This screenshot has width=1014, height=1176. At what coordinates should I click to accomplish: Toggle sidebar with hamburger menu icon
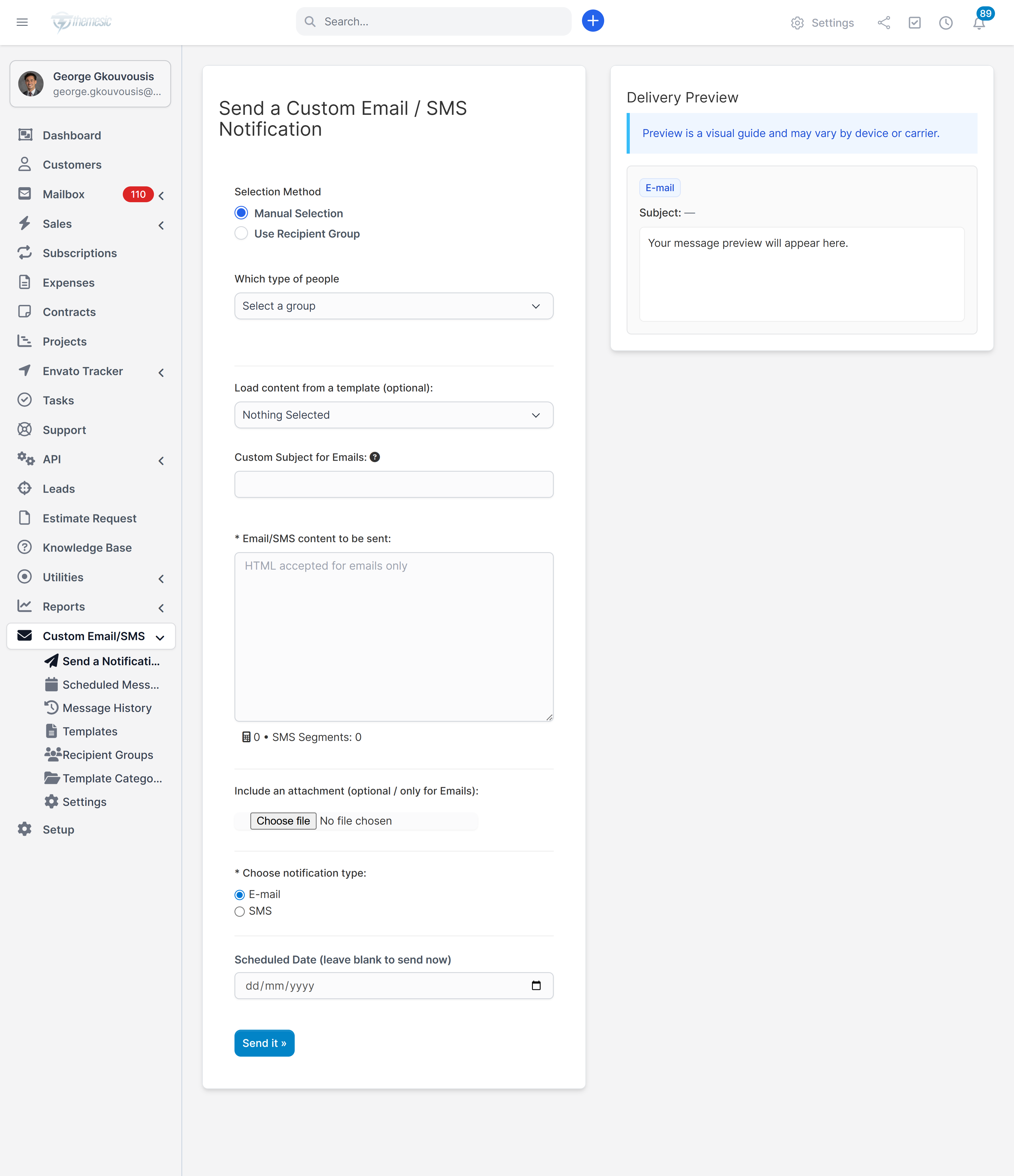click(x=22, y=22)
